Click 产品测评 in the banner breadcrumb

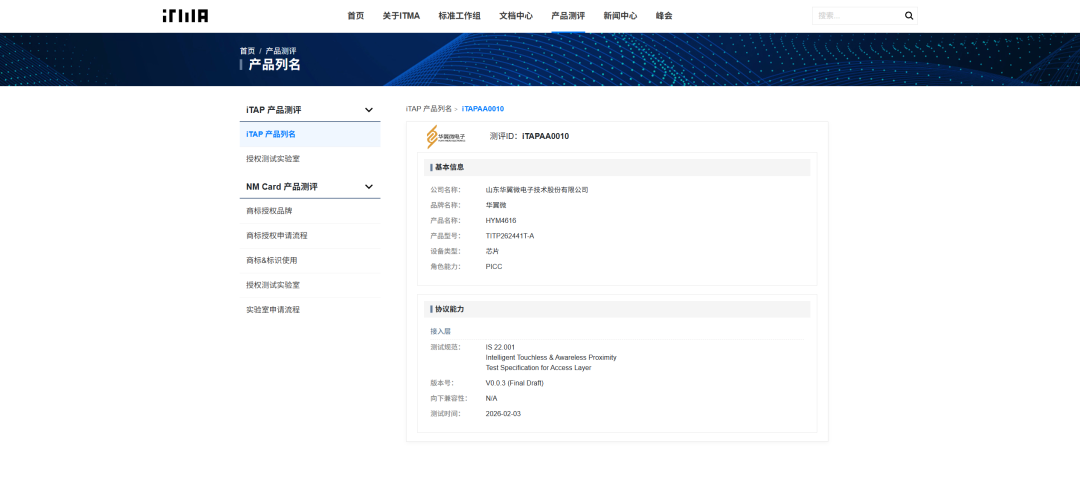(x=281, y=51)
